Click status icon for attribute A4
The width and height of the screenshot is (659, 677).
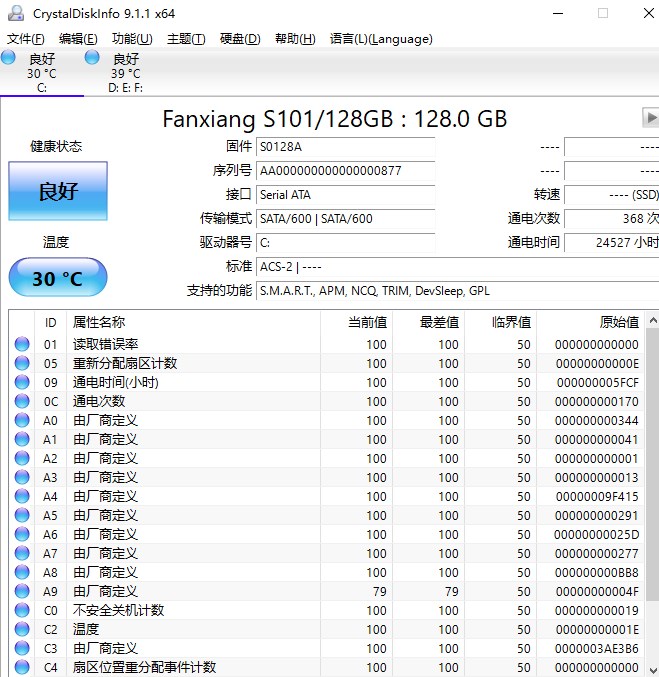pos(22,496)
